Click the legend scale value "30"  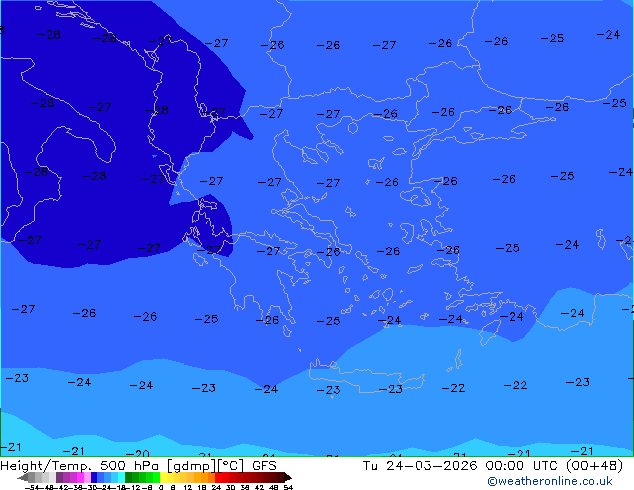coord(230,488)
